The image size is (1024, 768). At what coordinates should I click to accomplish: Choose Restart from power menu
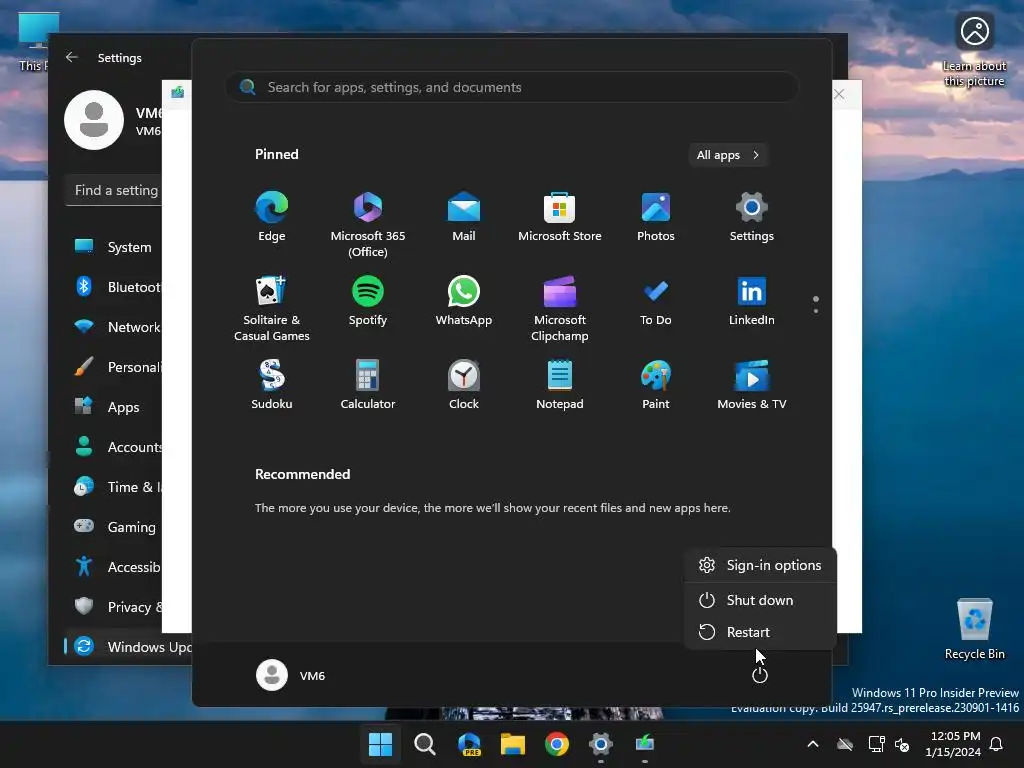pyautogui.click(x=760, y=632)
